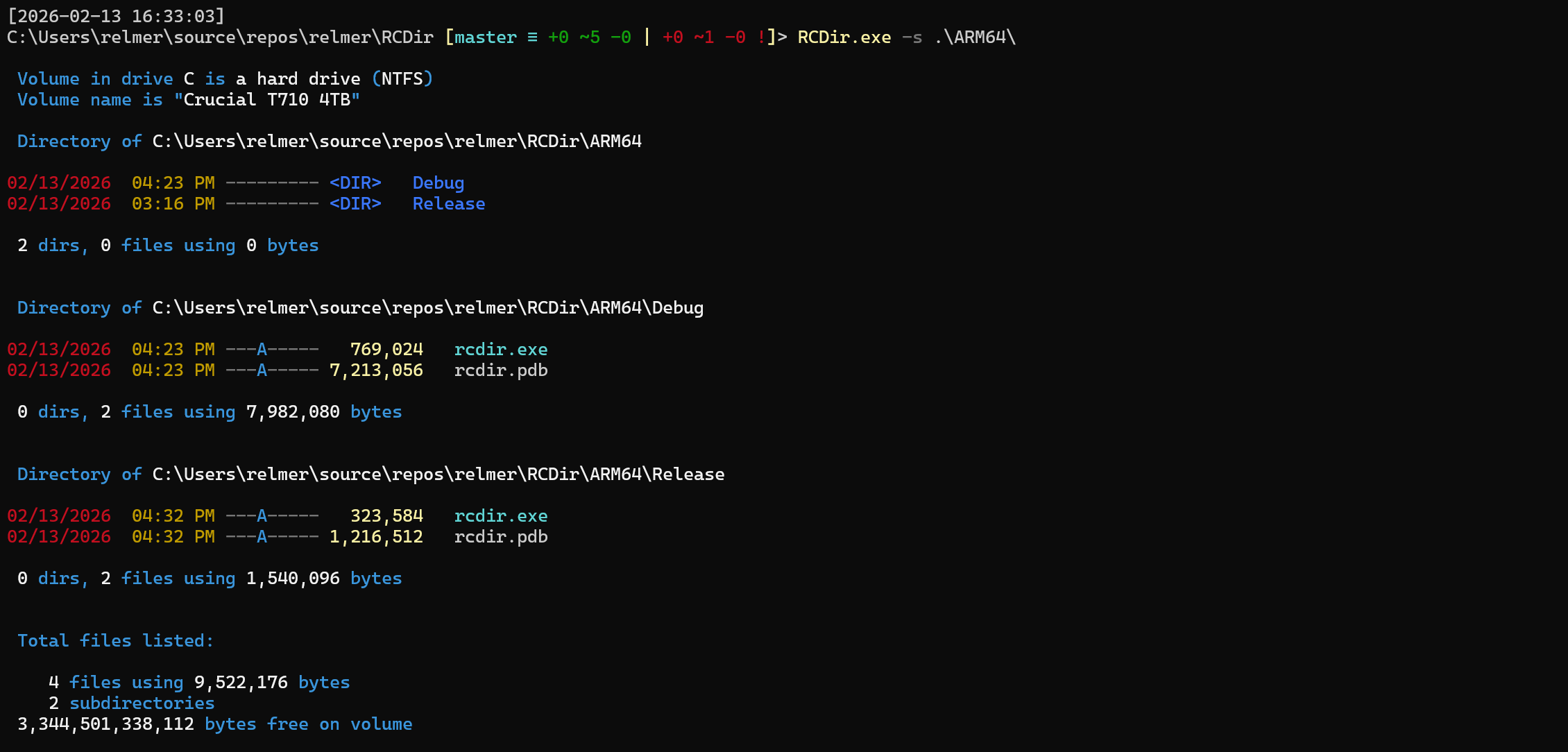Click the path ending in ARM64\Release
The image size is (1568, 752).
pyautogui.click(x=438, y=475)
